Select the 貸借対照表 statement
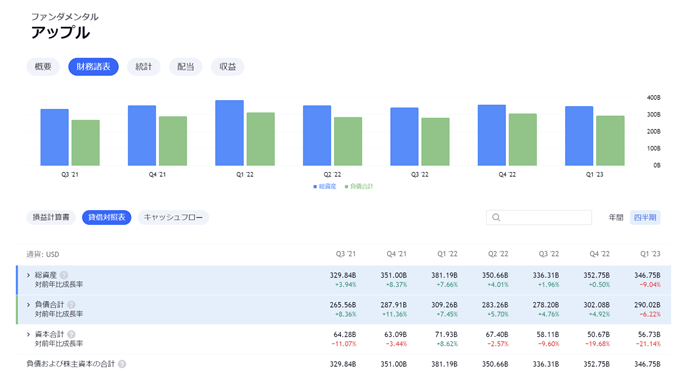 [x=107, y=217]
